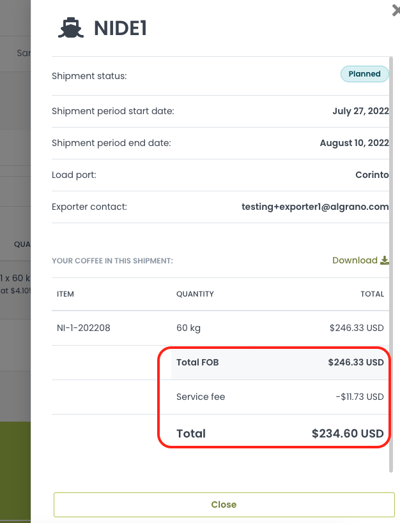Click the dimmed background outside the panel
Image resolution: width=400 pixels, height=523 pixels.
coord(15,200)
